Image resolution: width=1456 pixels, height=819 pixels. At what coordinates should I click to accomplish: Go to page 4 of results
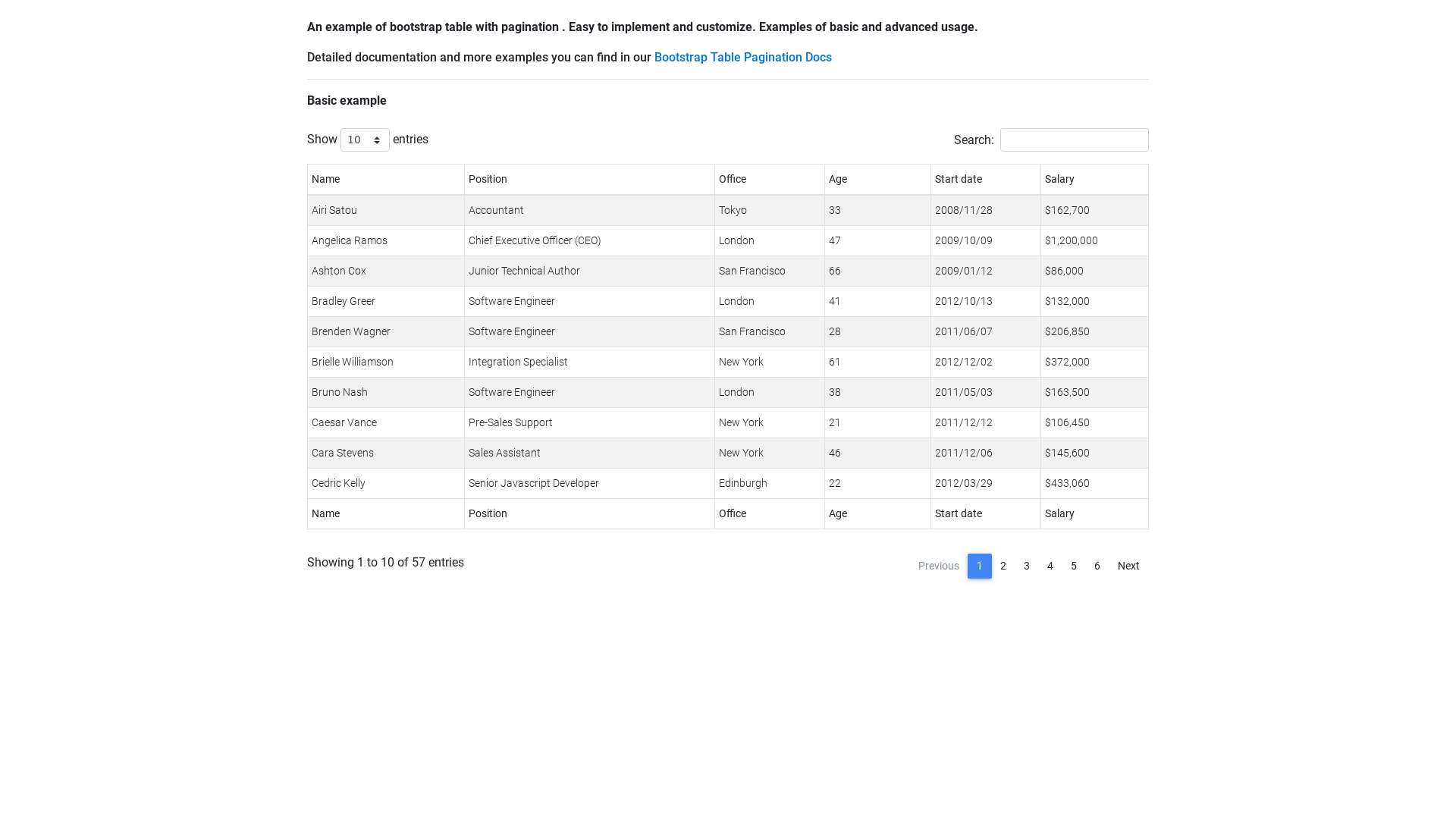pos(1050,566)
